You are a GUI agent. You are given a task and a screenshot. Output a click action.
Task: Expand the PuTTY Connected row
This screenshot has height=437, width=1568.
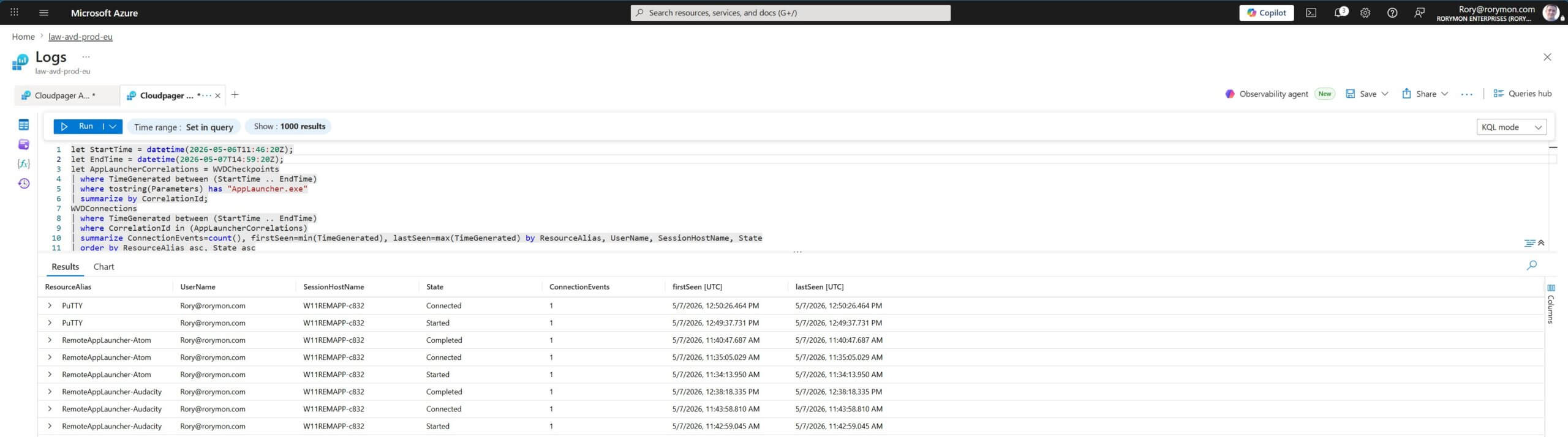pos(50,305)
